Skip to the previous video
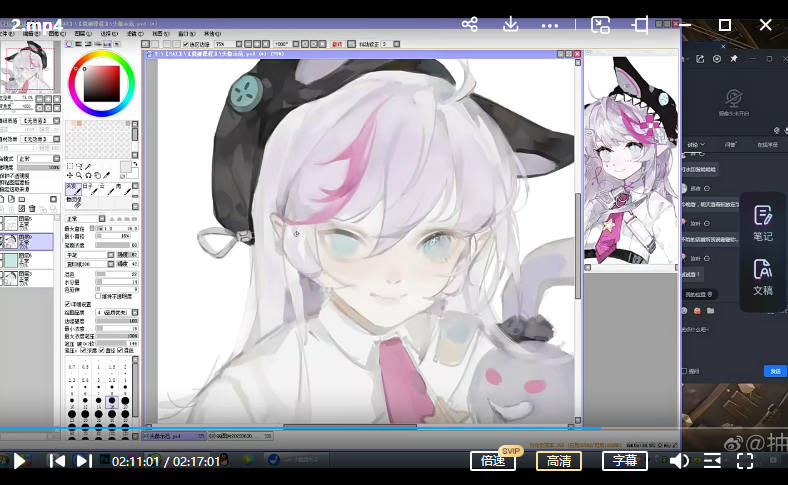This screenshot has height=485, width=788. coord(57,461)
